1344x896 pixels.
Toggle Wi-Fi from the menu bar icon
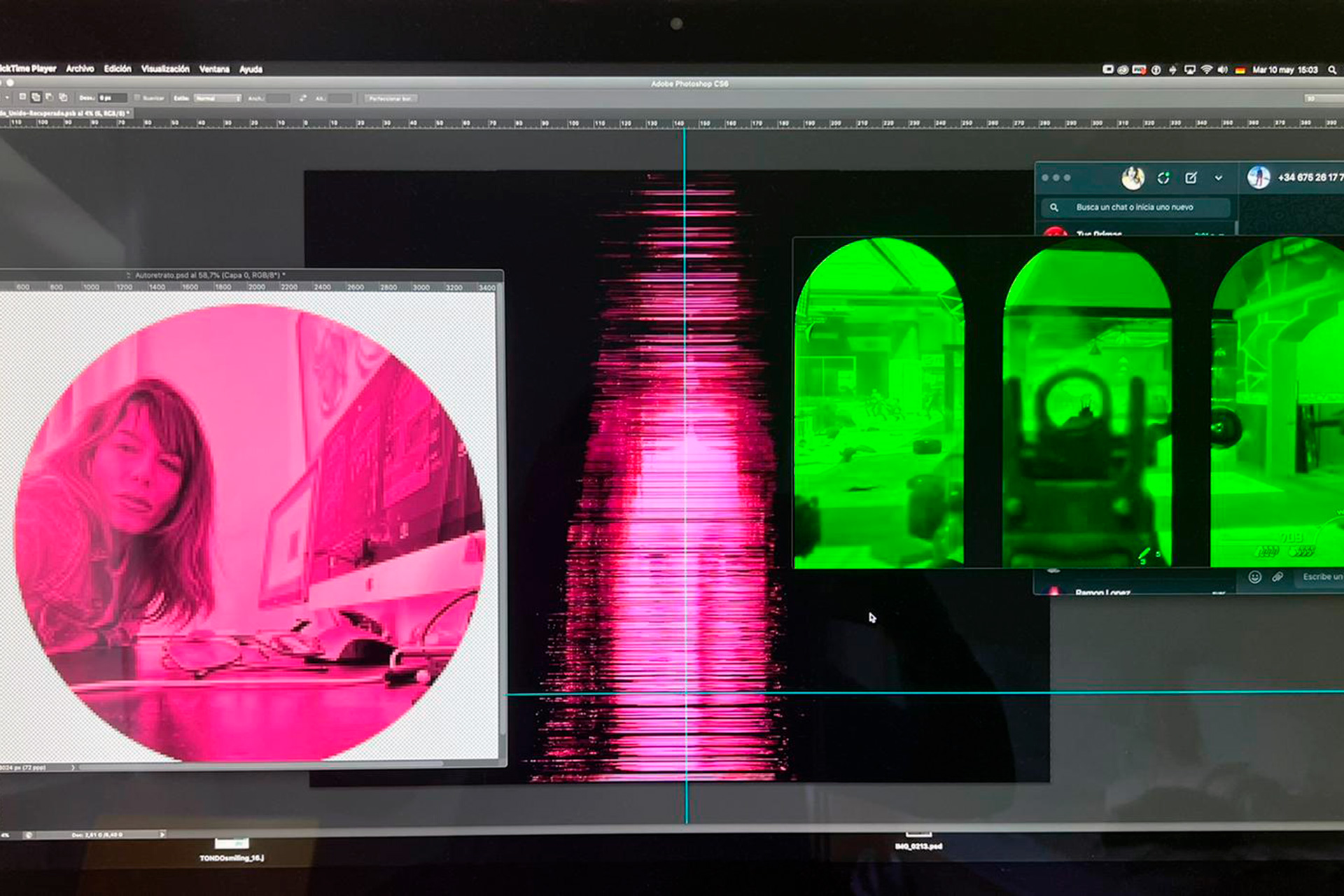(1206, 70)
